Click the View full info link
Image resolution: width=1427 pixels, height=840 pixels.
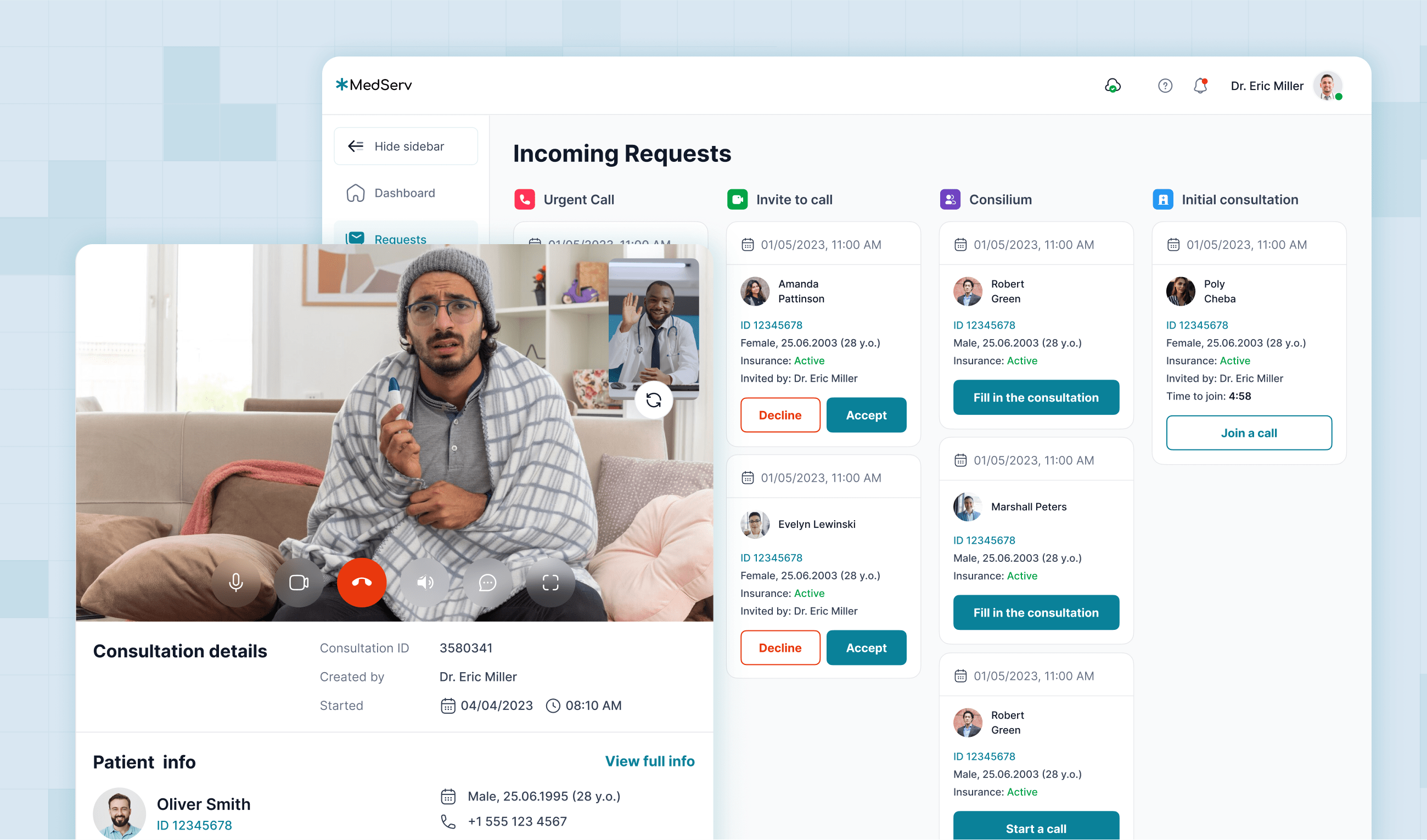point(649,761)
